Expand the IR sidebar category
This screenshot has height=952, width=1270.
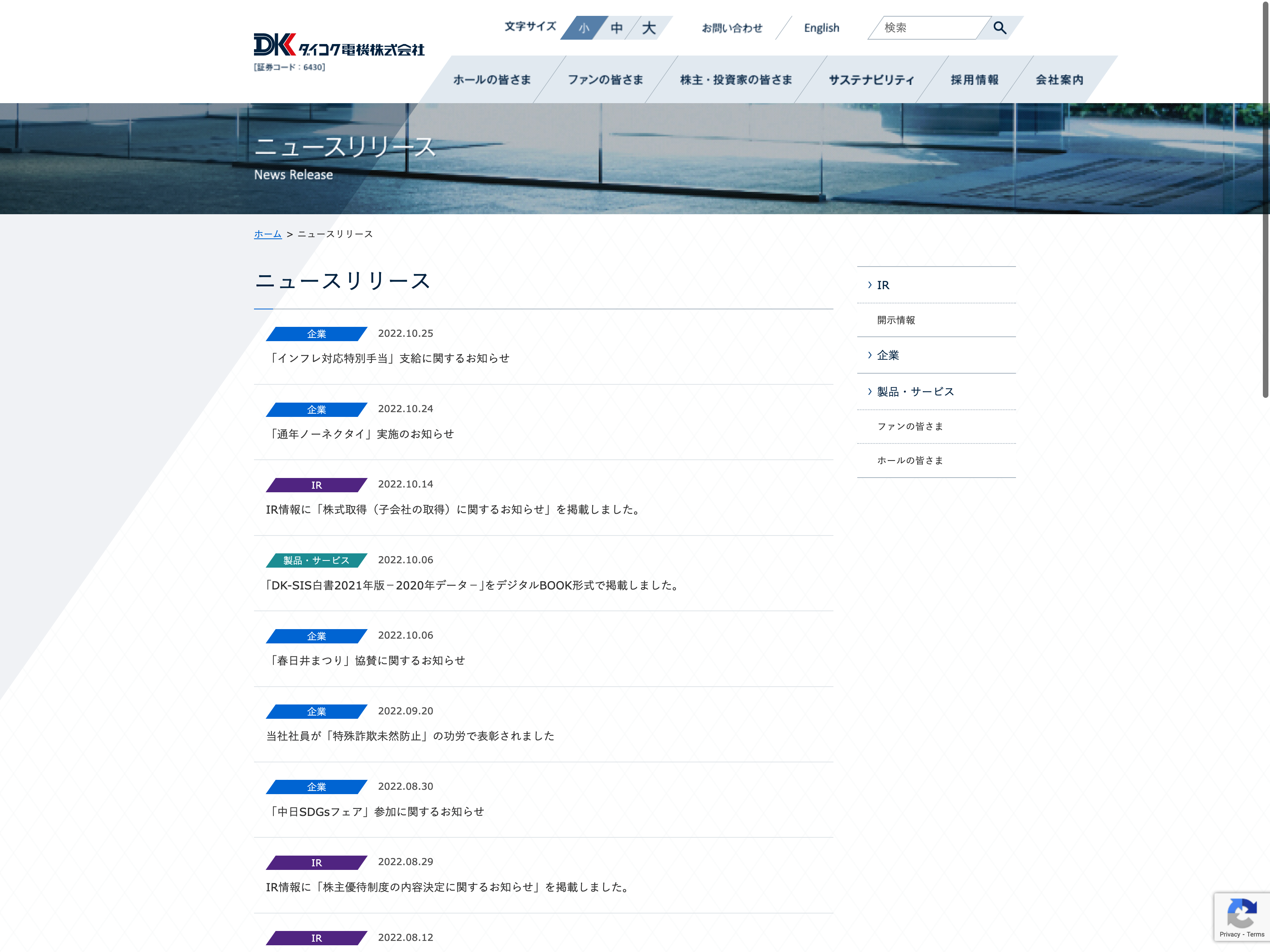click(x=883, y=285)
